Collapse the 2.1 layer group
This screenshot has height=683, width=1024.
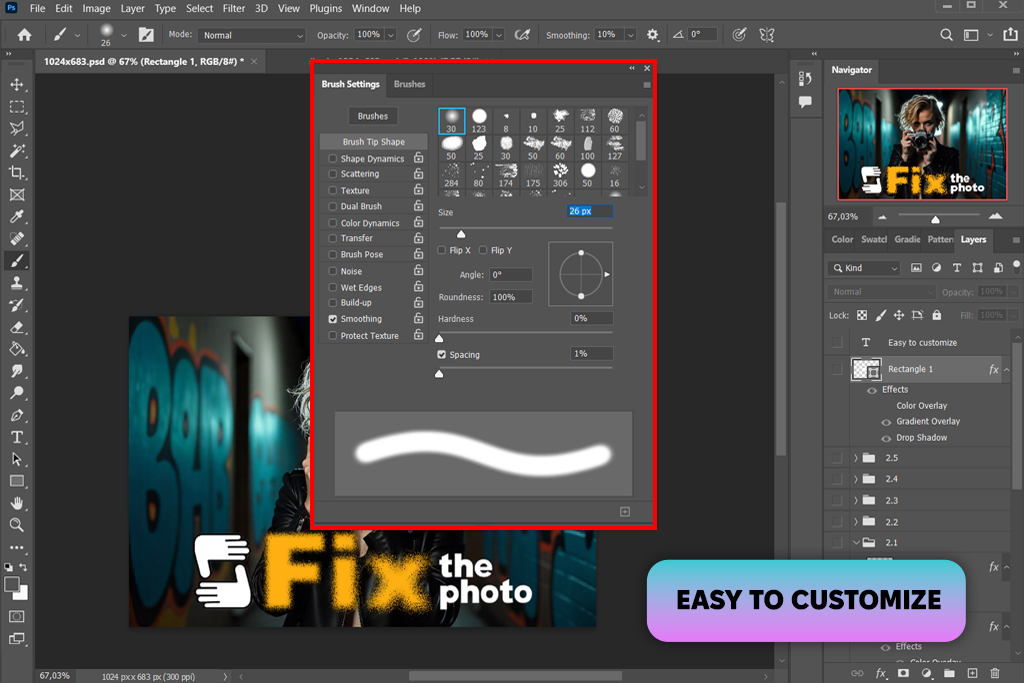856,543
